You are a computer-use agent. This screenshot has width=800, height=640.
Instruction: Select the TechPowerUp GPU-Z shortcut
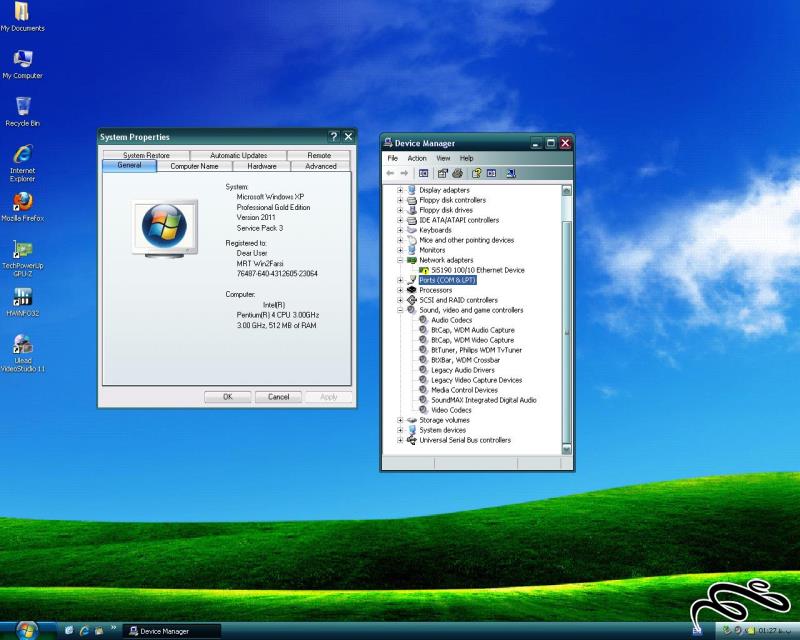tap(22, 258)
